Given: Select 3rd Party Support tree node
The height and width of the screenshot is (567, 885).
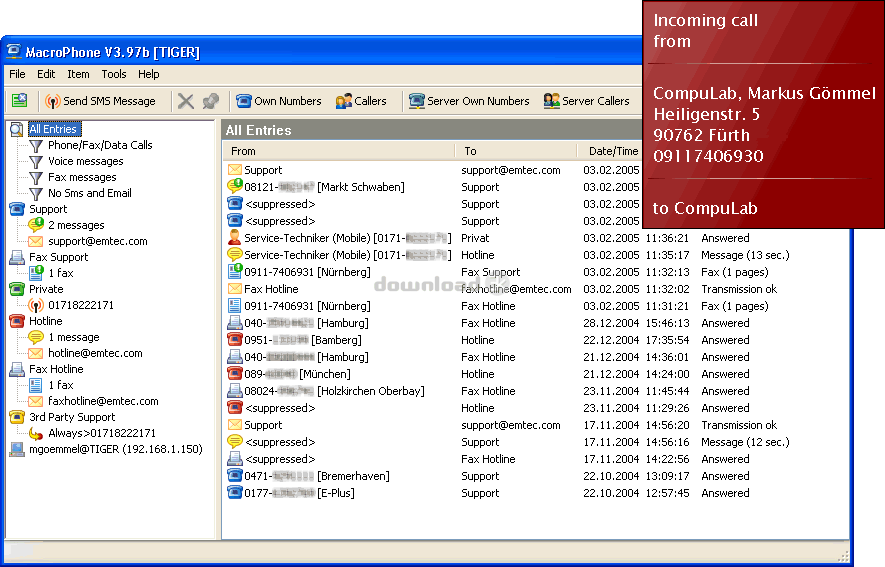Looking at the screenshot, I should [x=71, y=417].
